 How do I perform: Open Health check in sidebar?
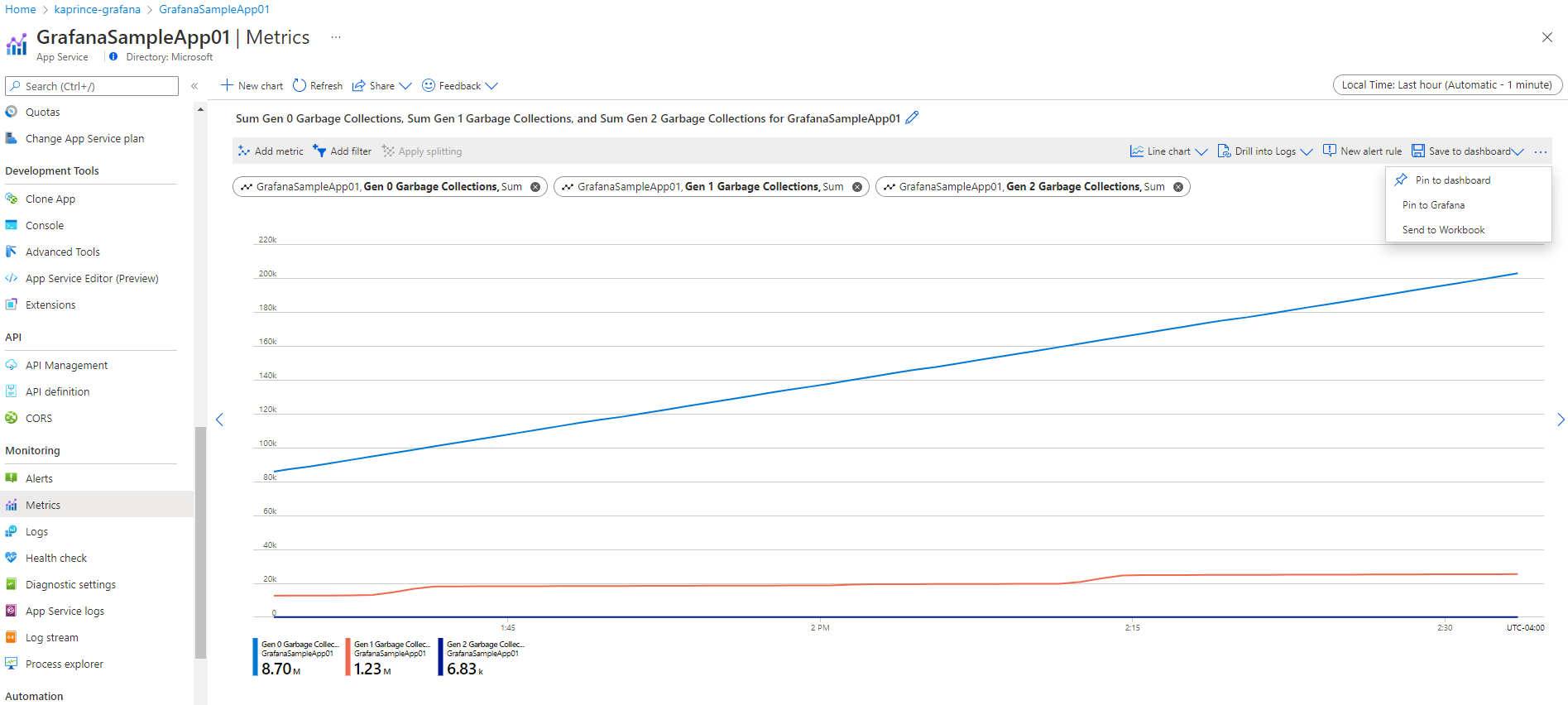(97, 558)
